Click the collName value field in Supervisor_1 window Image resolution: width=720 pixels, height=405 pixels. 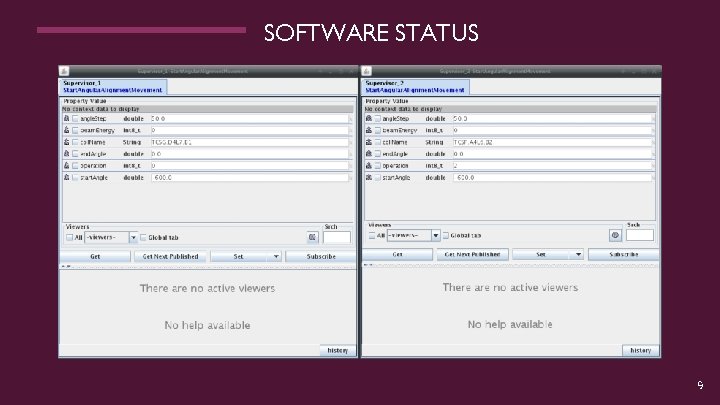249,142
